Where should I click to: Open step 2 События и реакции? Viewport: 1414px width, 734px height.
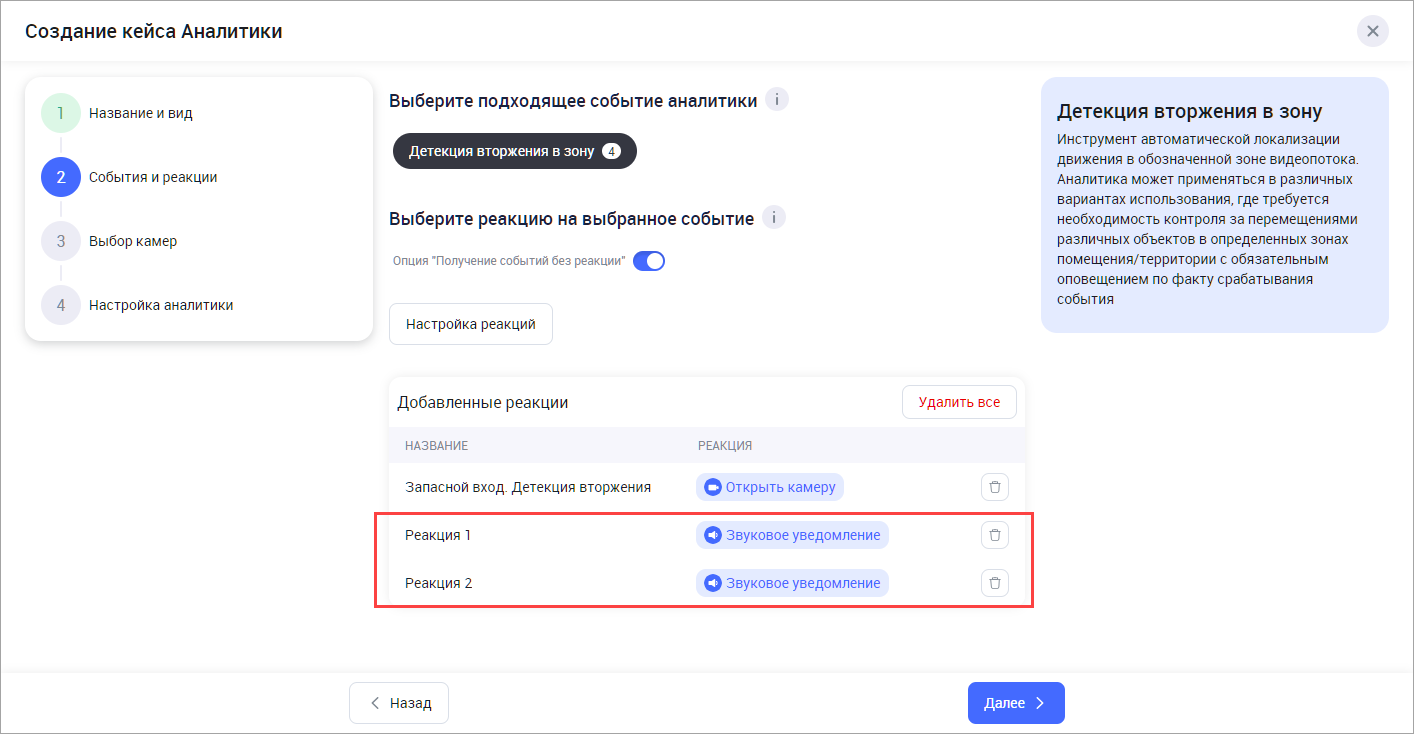[x=152, y=177]
